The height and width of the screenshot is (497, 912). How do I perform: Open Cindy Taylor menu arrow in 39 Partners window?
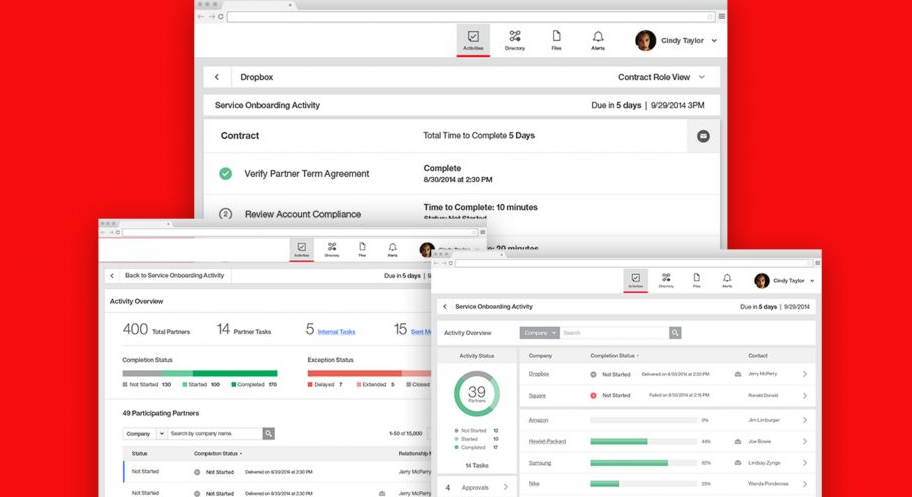click(x=813, y=281)
